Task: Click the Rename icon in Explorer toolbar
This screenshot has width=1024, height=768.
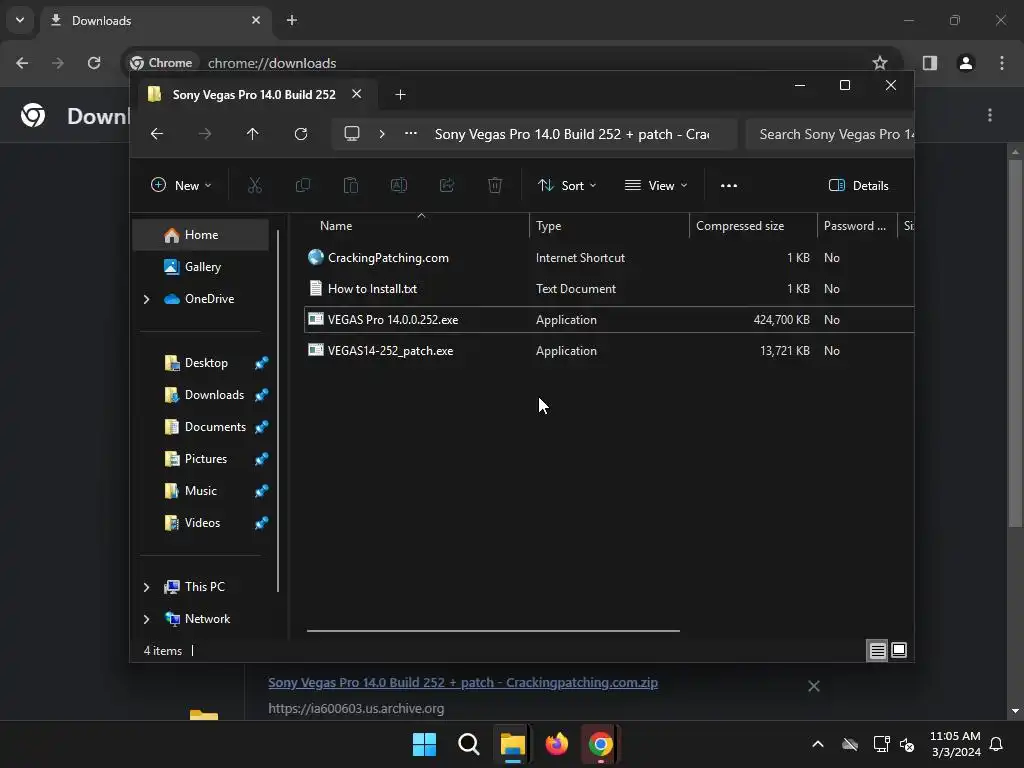Action: (x=398, y=185)
